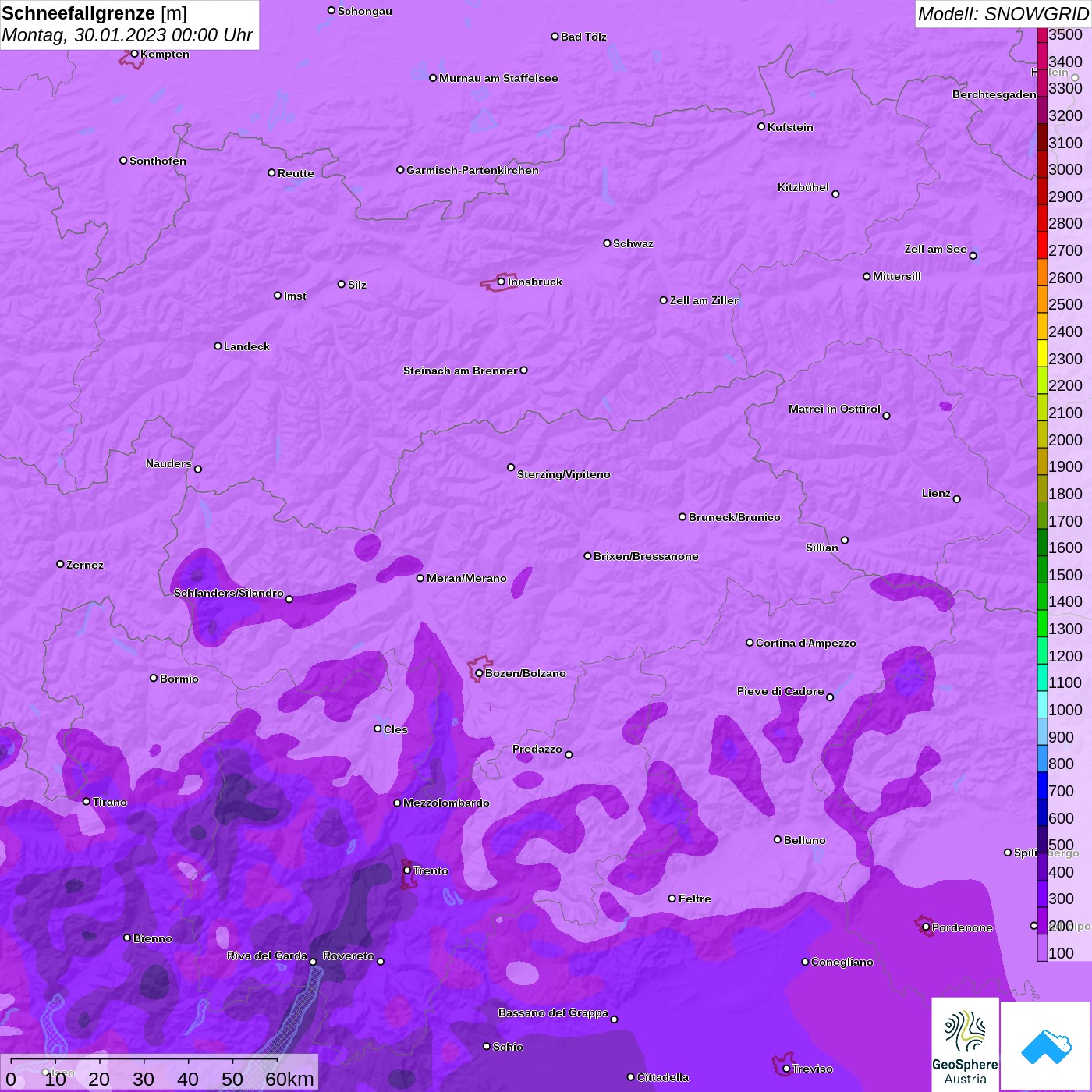This screenshot has width=1092, height=1092.
Task: Click the Kufstein marker dot
Action: 761,126
